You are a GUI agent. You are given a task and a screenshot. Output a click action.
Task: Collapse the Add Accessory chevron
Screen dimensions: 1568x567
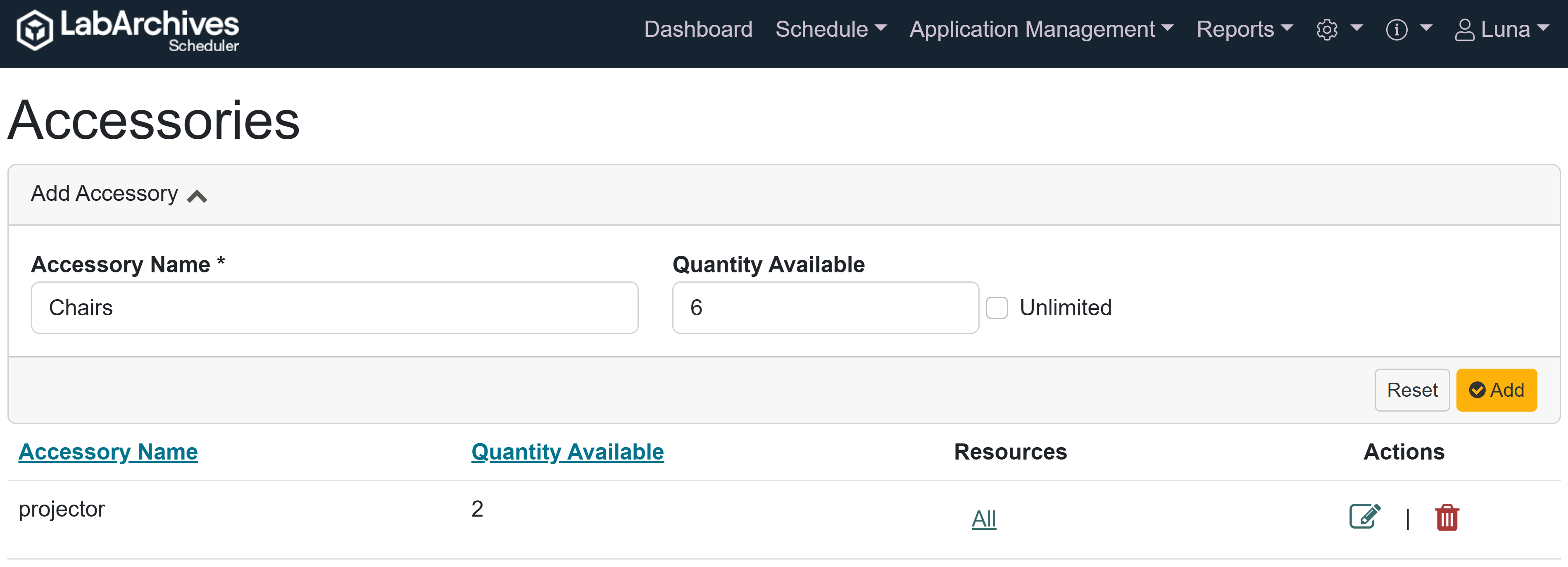(197, 196)
